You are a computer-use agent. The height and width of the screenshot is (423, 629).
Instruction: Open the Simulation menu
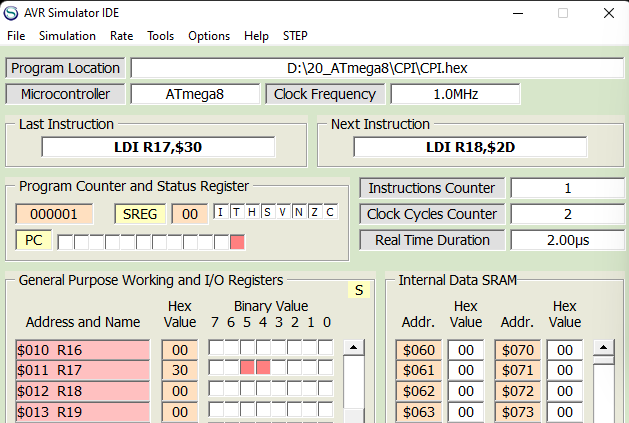point(67,36)
